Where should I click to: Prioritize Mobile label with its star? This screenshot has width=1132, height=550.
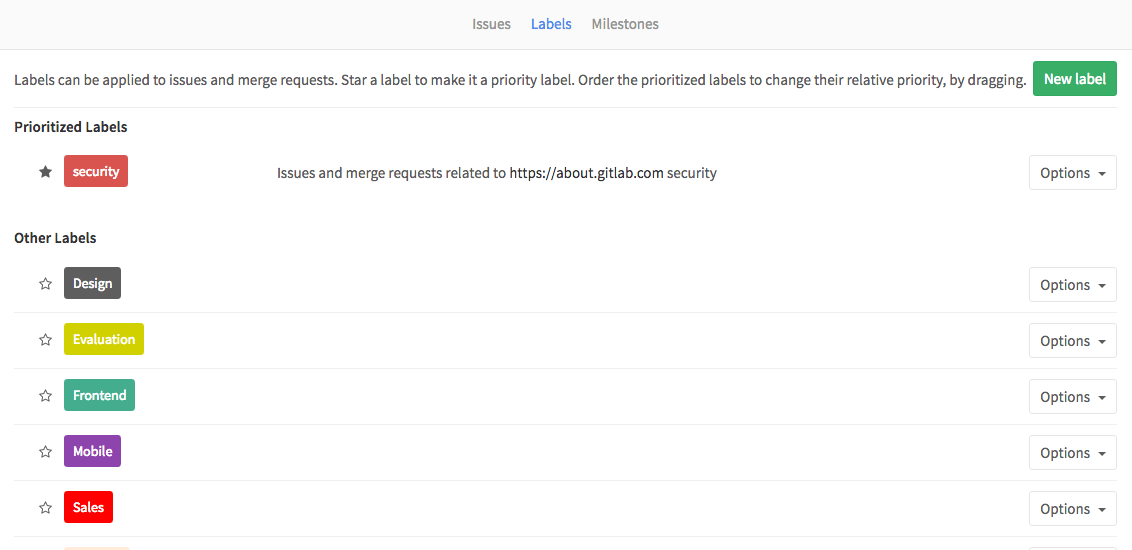coord(45,451)
